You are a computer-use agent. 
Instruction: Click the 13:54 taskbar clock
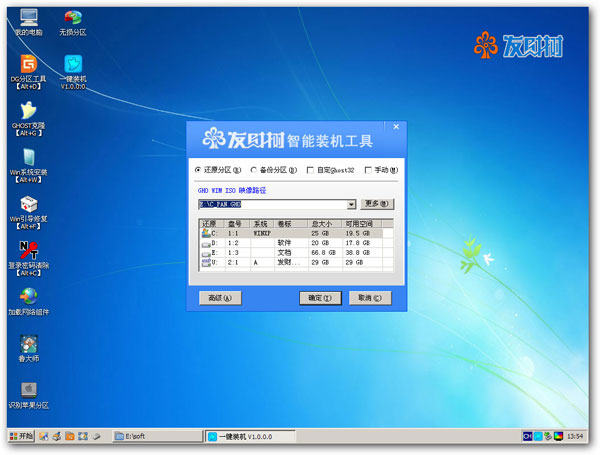click(575, 437)
